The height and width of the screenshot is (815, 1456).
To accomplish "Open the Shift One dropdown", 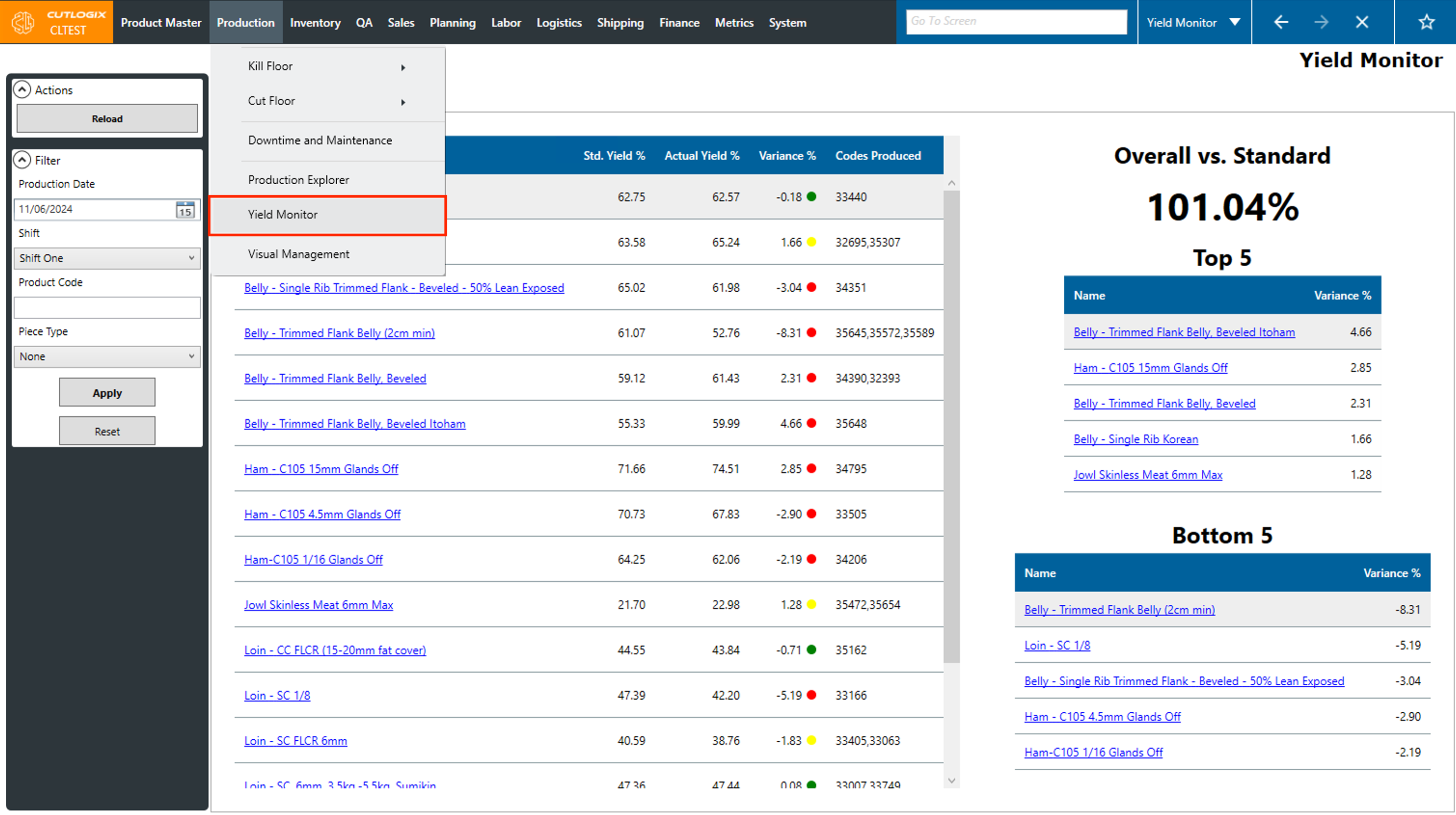I will (x=107, y=258).
